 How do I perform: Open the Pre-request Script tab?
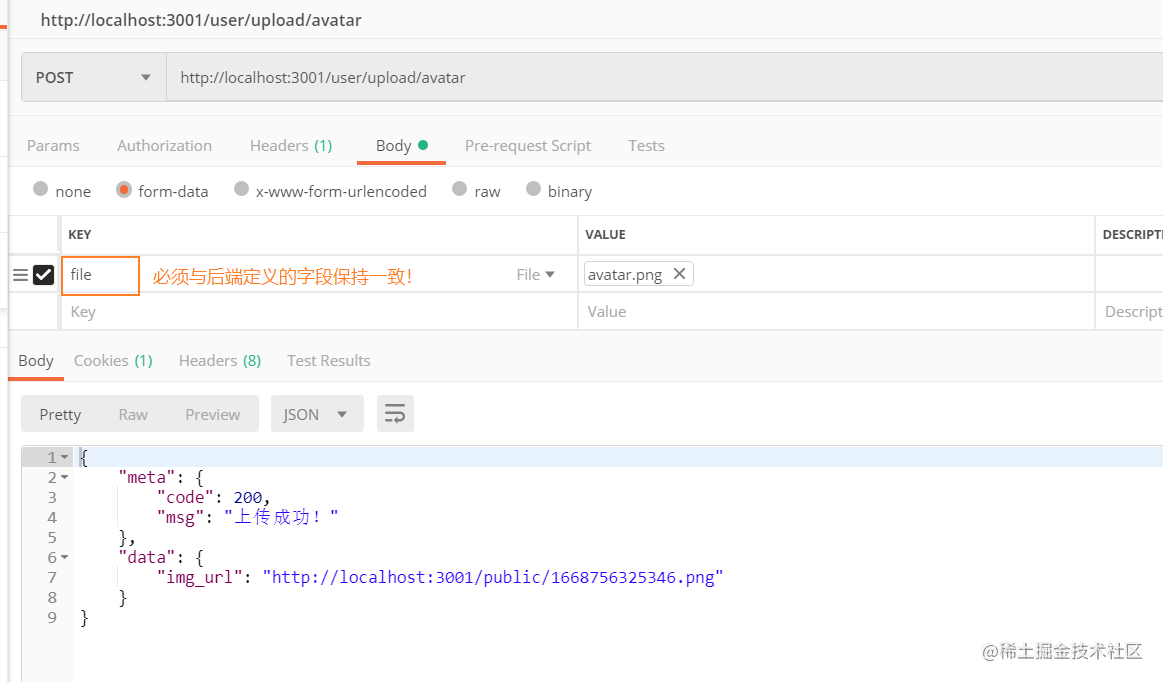point(528,145)
